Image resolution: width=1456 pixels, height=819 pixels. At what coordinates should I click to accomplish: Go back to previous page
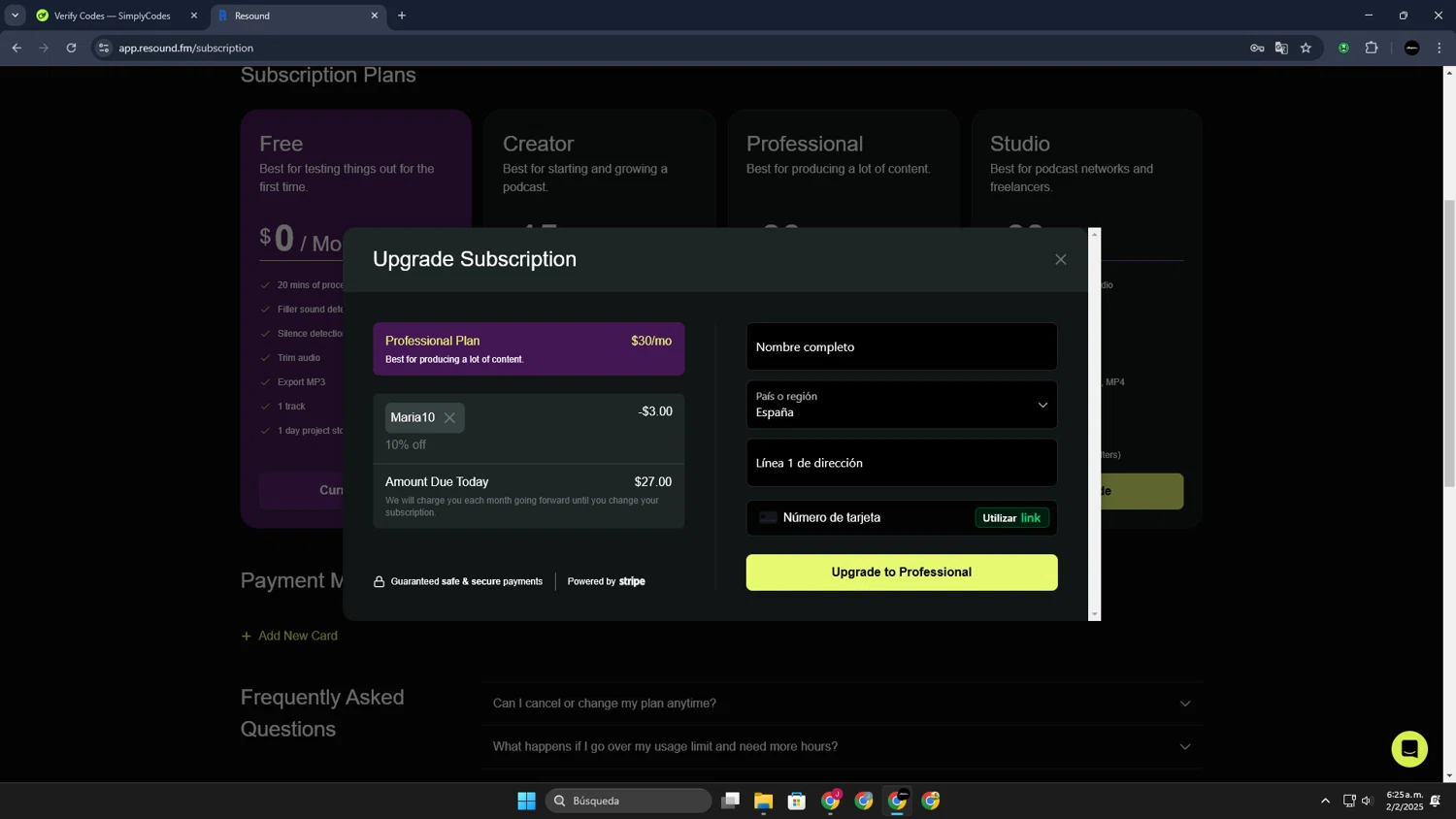17,48
